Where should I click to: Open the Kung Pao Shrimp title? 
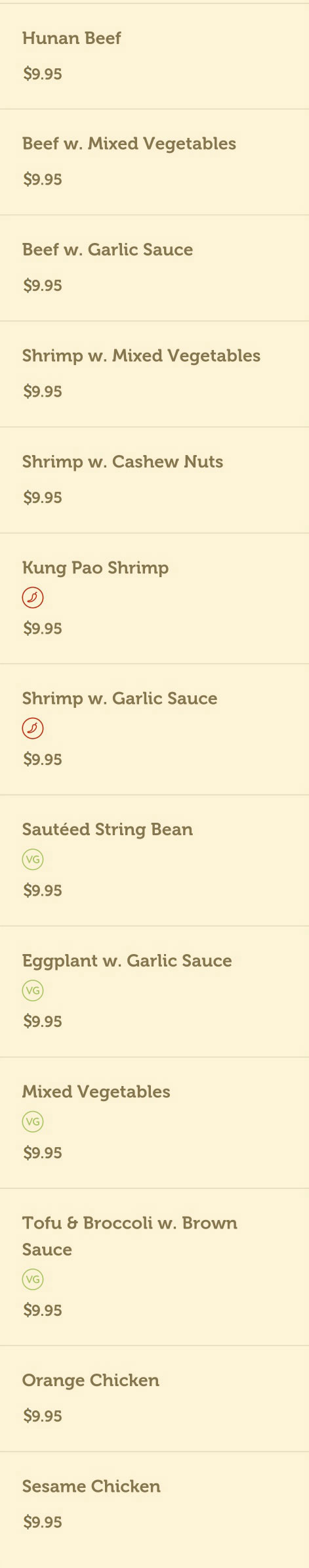coord(95,568)
